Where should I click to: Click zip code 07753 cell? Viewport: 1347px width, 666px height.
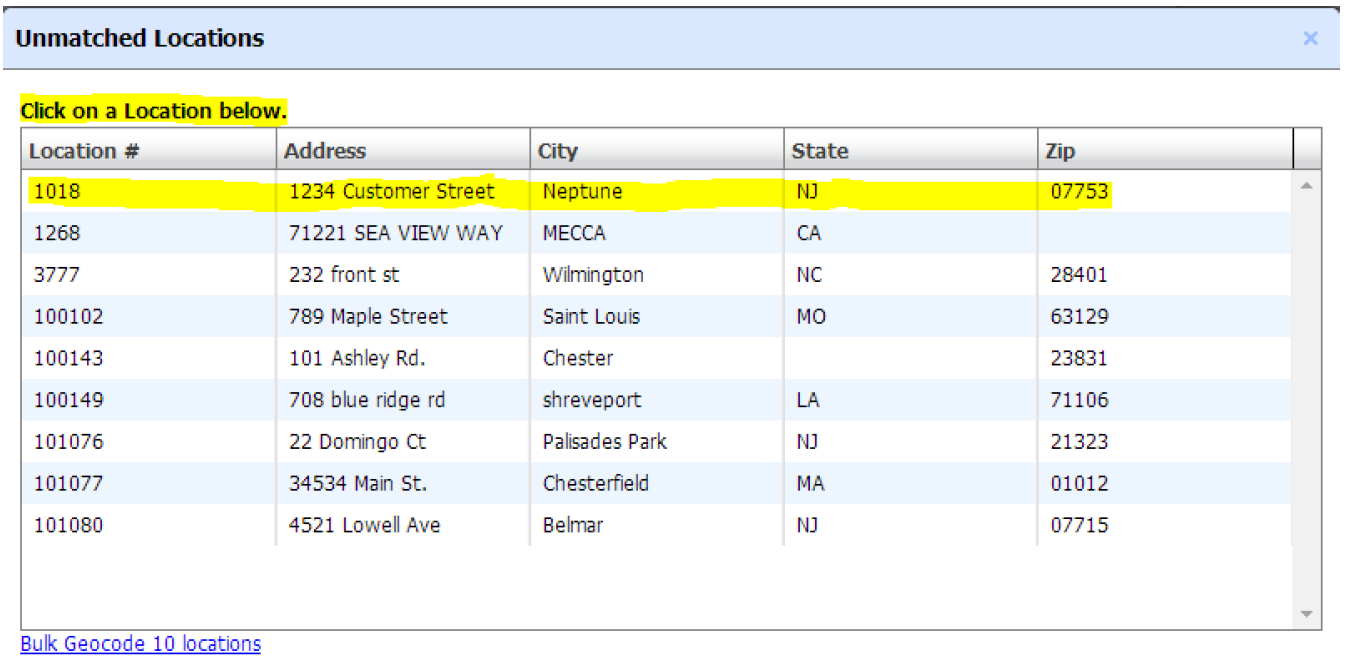point(1079,191)
